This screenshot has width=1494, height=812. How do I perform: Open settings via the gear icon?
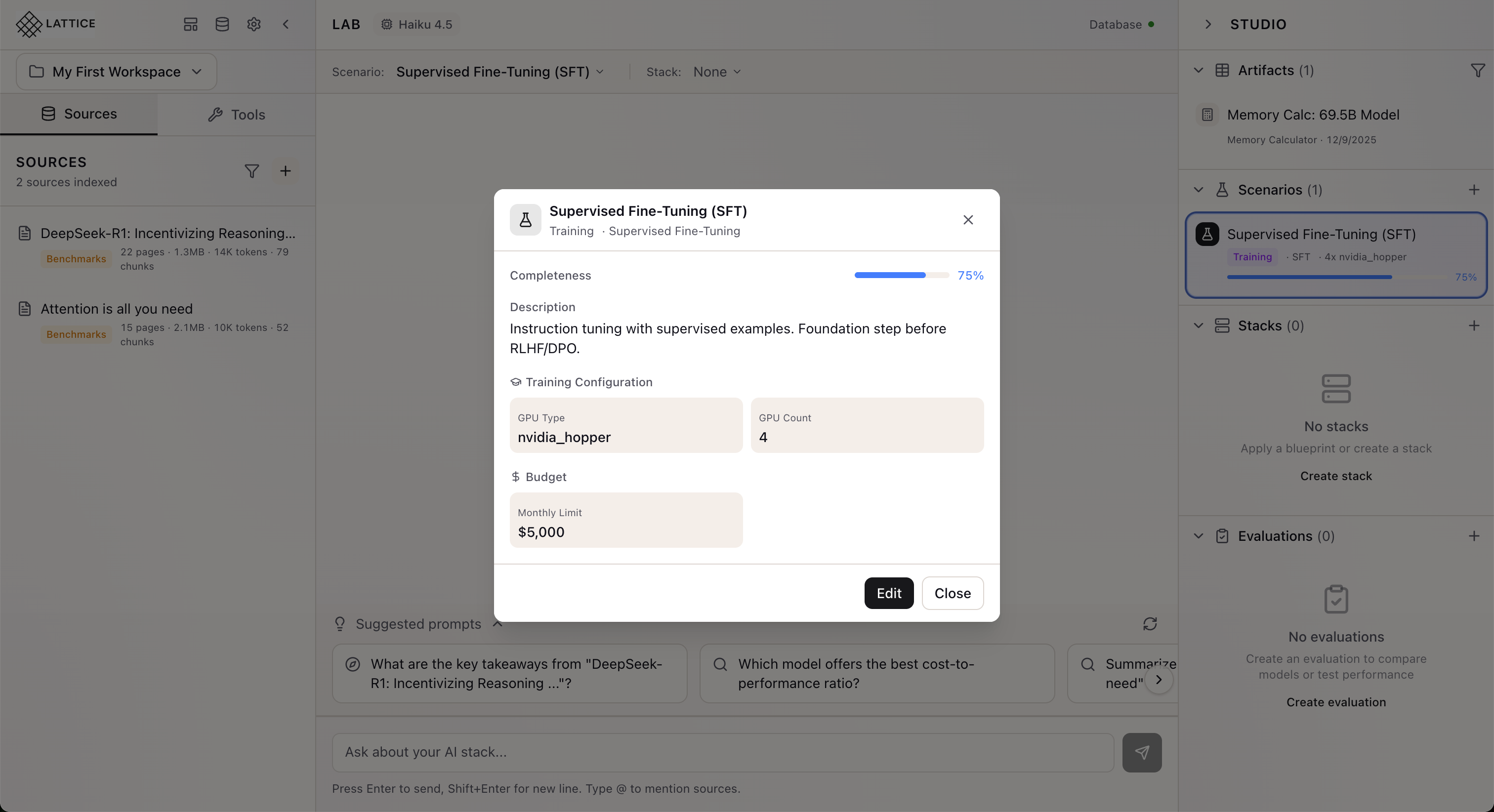(253, 24)
